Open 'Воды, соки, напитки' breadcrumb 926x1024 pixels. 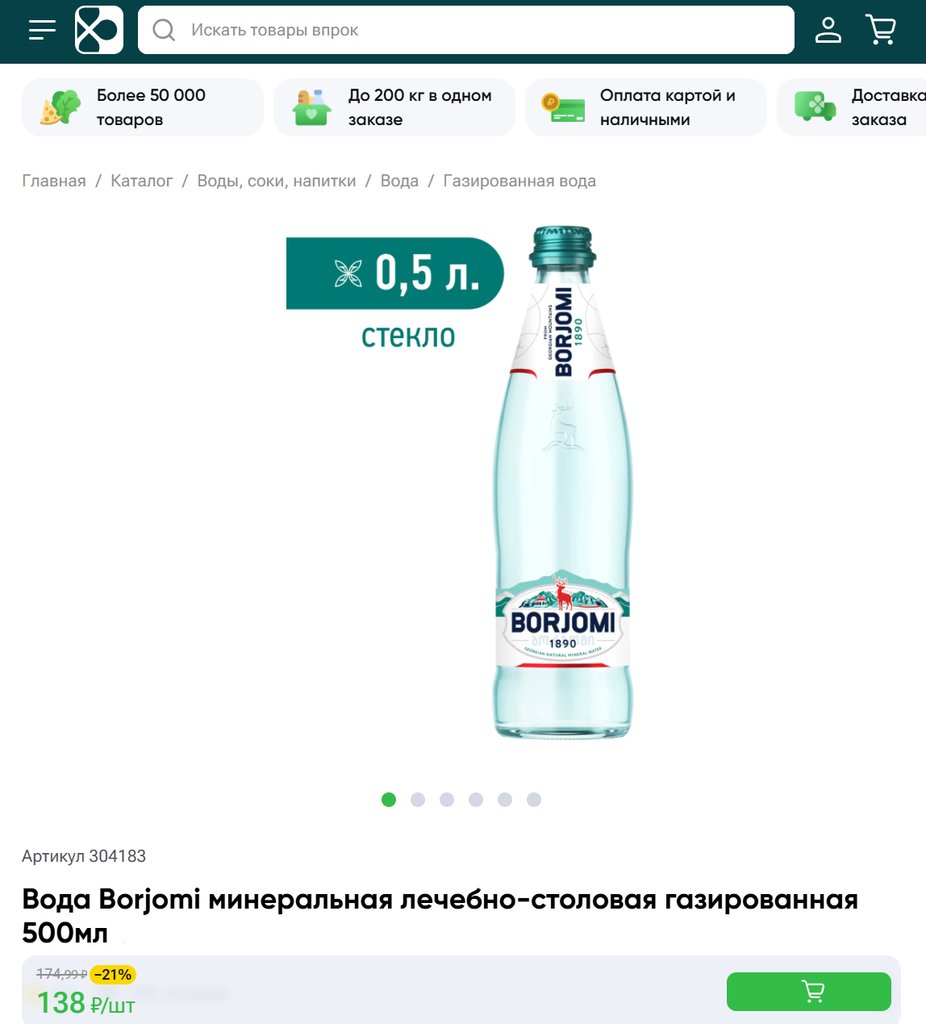(276, 181)
